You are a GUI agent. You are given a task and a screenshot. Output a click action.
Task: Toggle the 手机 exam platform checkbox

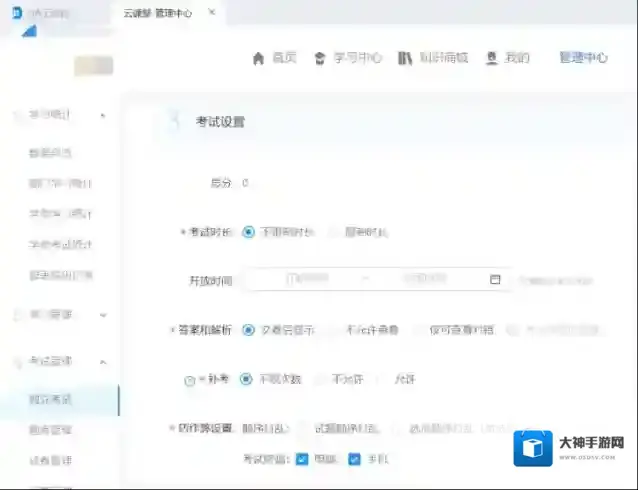click(x=354, y=459)
